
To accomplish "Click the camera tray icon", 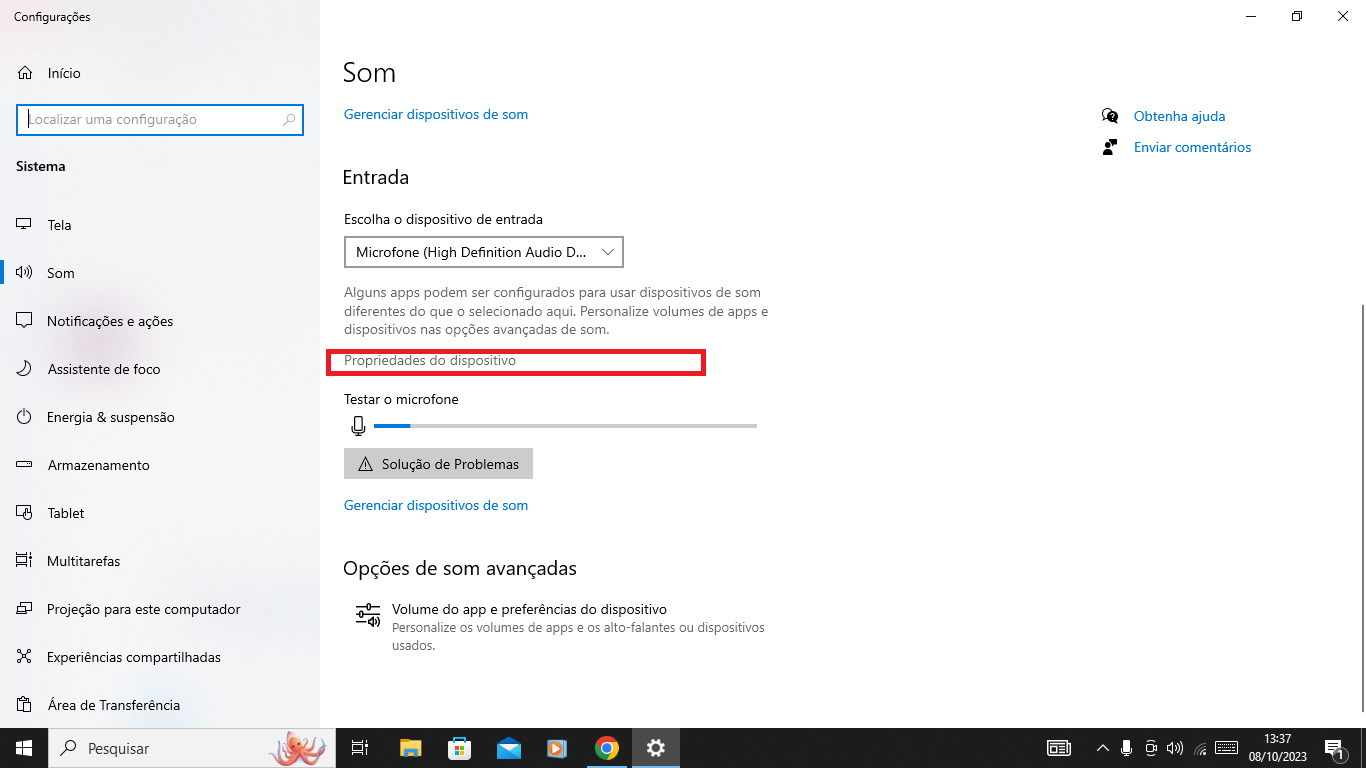I will tap(1151, 748).
